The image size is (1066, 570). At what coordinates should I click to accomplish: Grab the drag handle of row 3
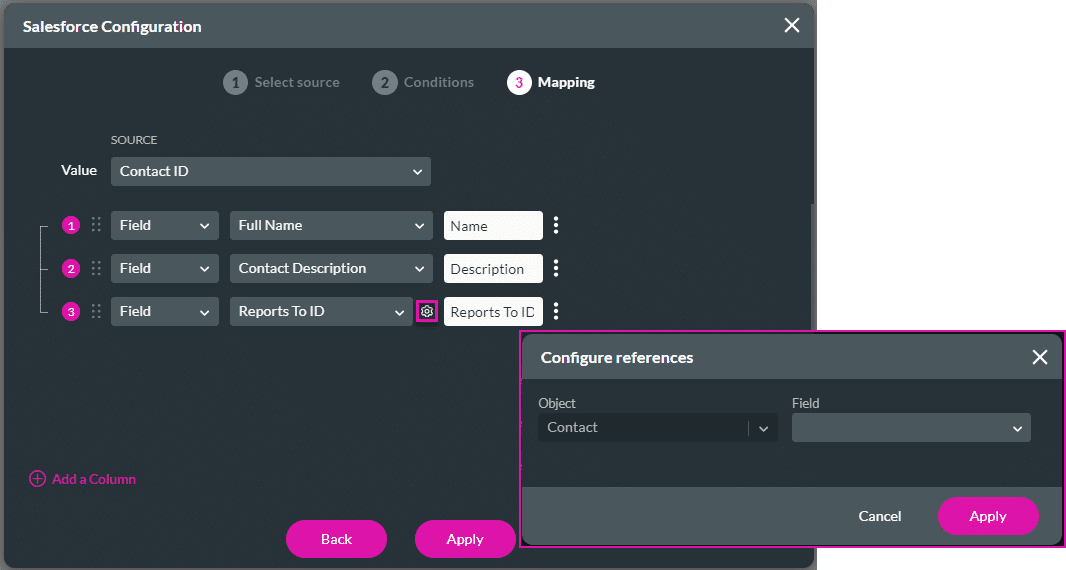[96, 312]
